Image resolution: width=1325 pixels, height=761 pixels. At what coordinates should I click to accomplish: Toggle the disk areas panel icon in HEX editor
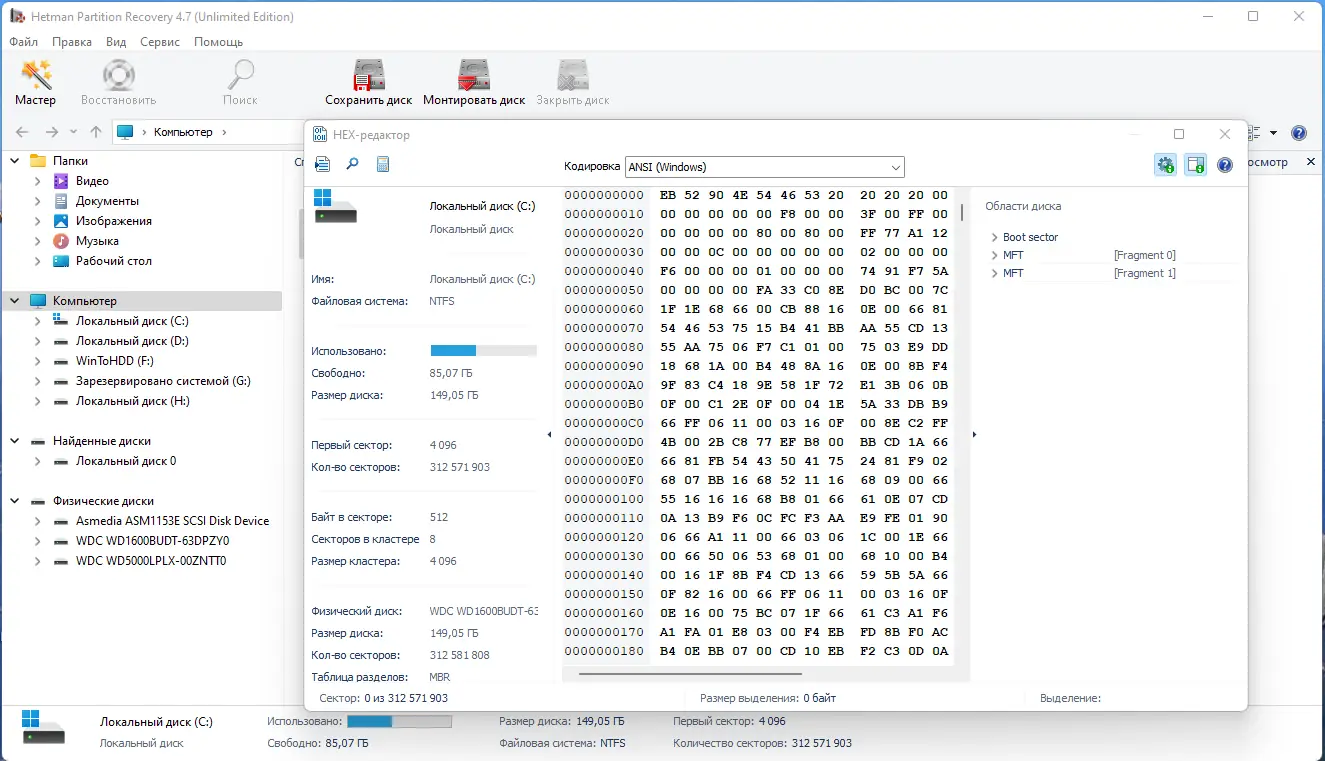[1196, 165]
